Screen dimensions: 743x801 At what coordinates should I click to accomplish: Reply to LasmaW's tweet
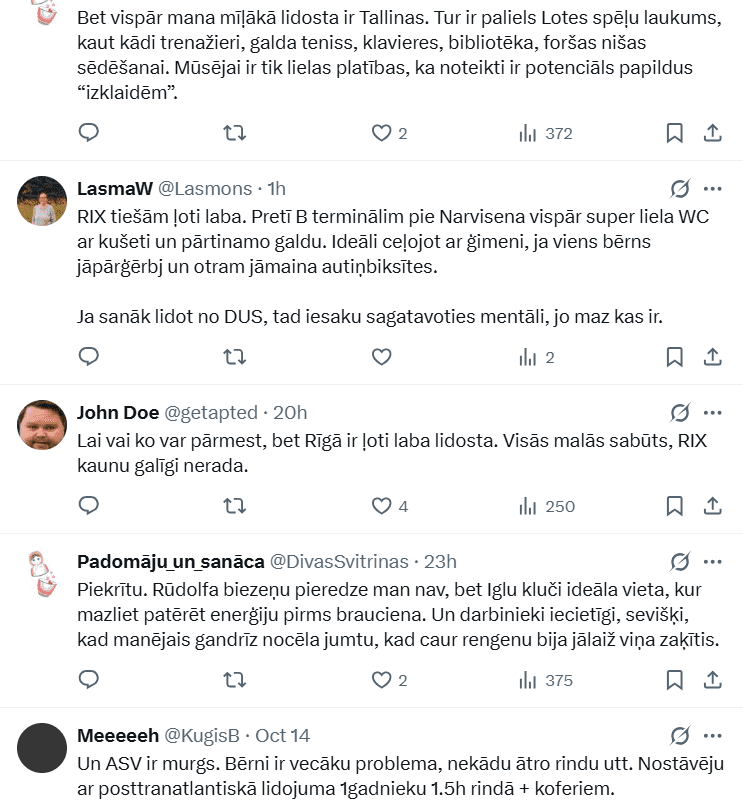click(x=89, y=357)
